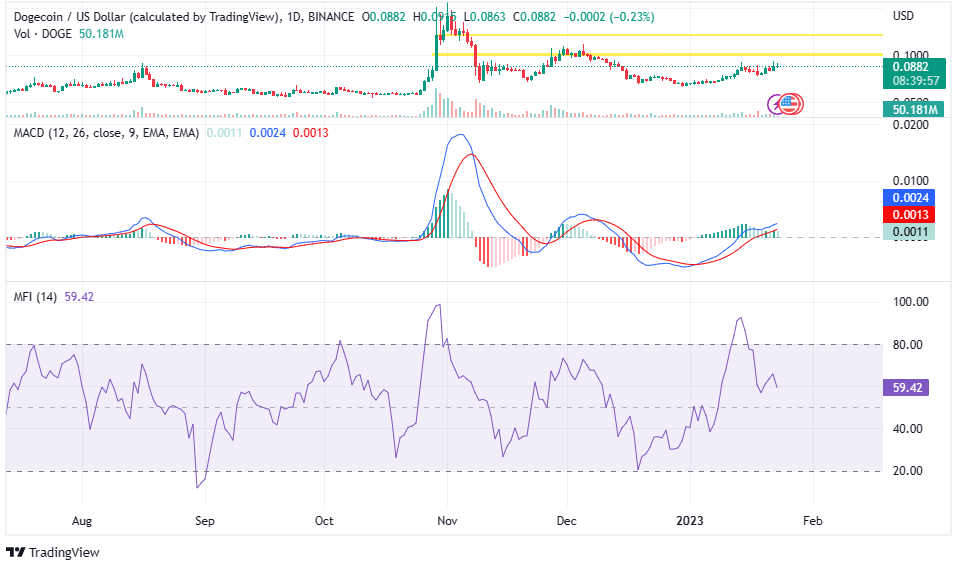Click the MACD legend blue value 0.0024
The image size is (960, 570).
pos(268,133)
